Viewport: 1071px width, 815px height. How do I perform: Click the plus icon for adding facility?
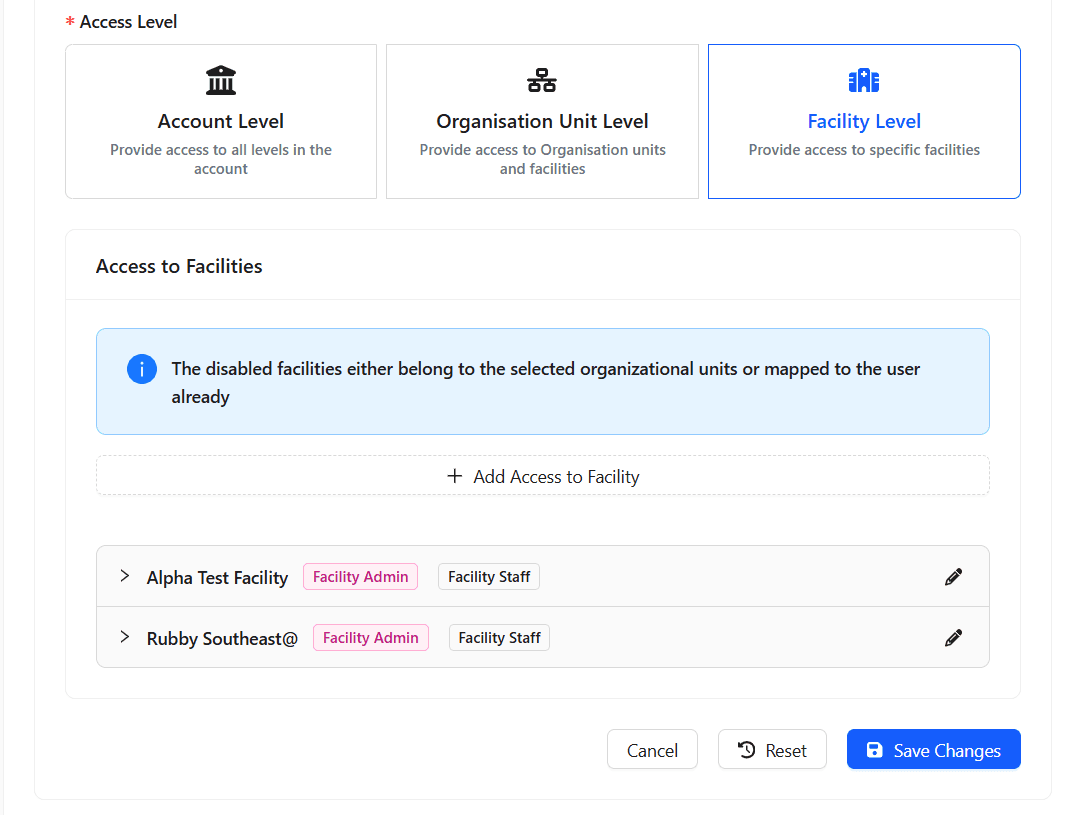(455, 476)
